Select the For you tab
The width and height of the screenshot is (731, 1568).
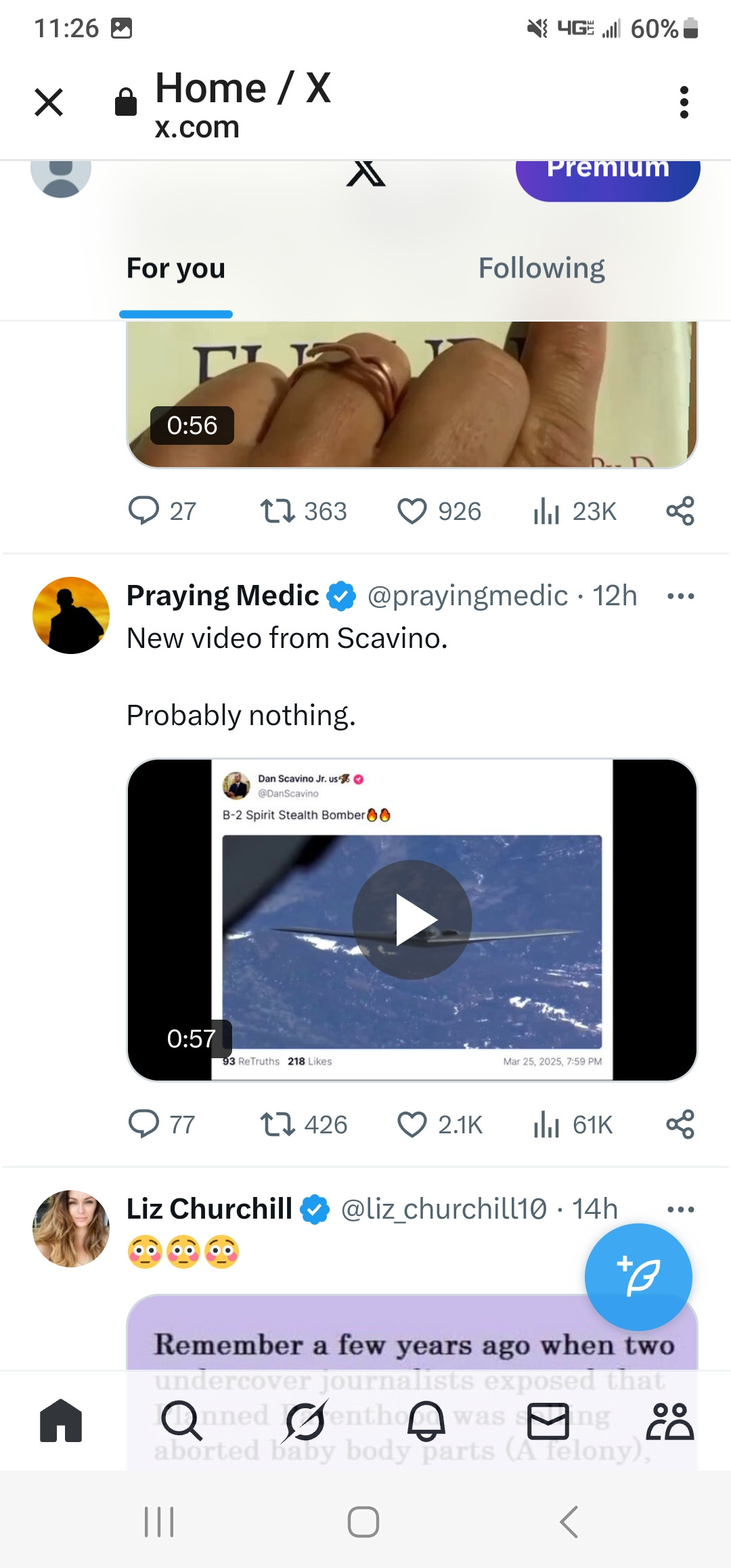coord(176,268)
